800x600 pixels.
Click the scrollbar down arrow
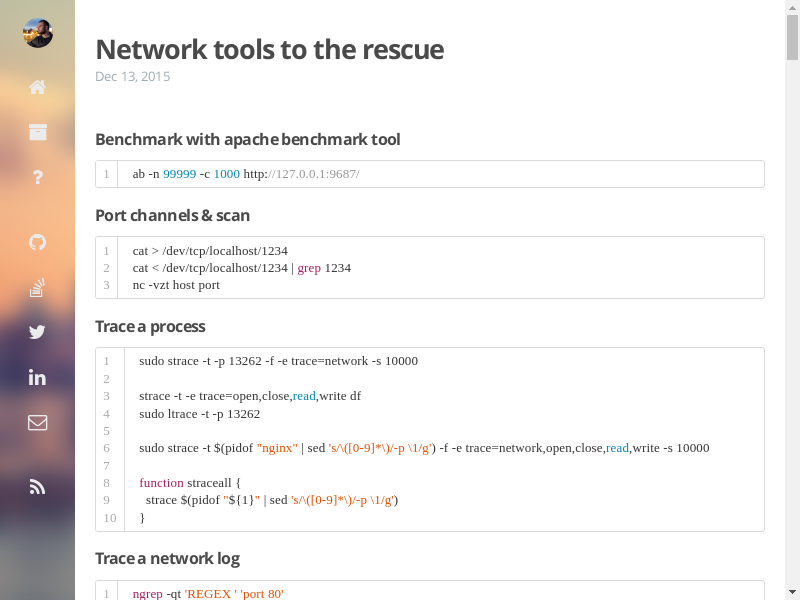[x=792, y=592]
